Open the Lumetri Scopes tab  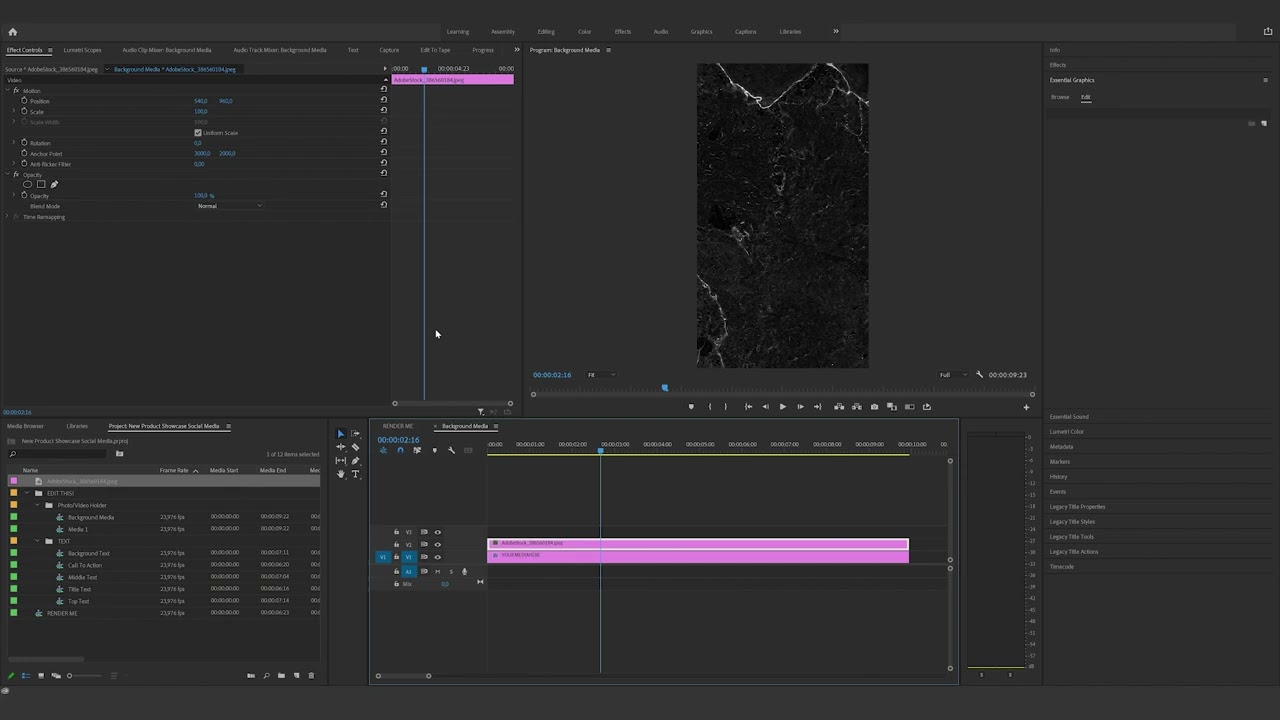[x=82, y=50]
